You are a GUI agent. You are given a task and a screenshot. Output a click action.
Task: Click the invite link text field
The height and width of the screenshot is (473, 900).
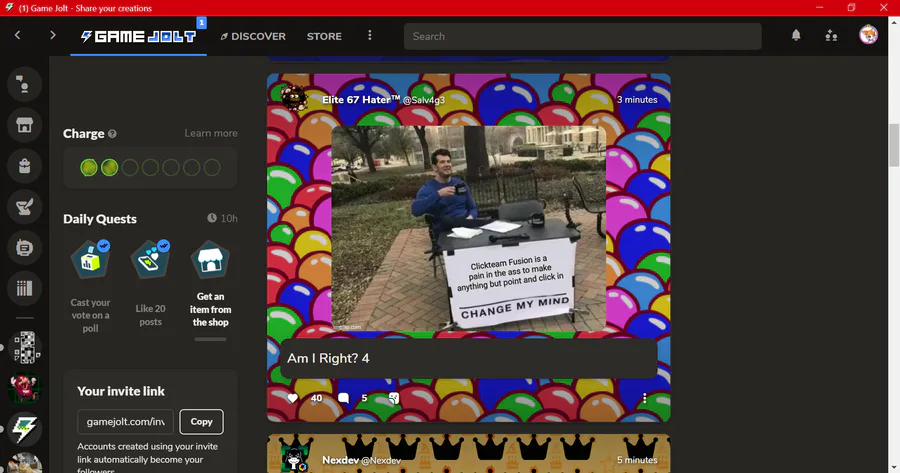click(x=125, y=421)
